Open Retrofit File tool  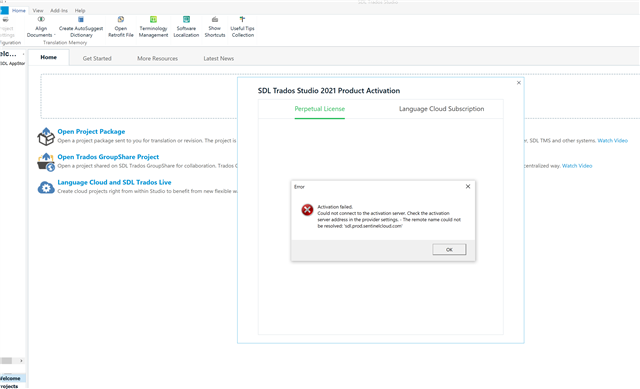coord(121,27)
